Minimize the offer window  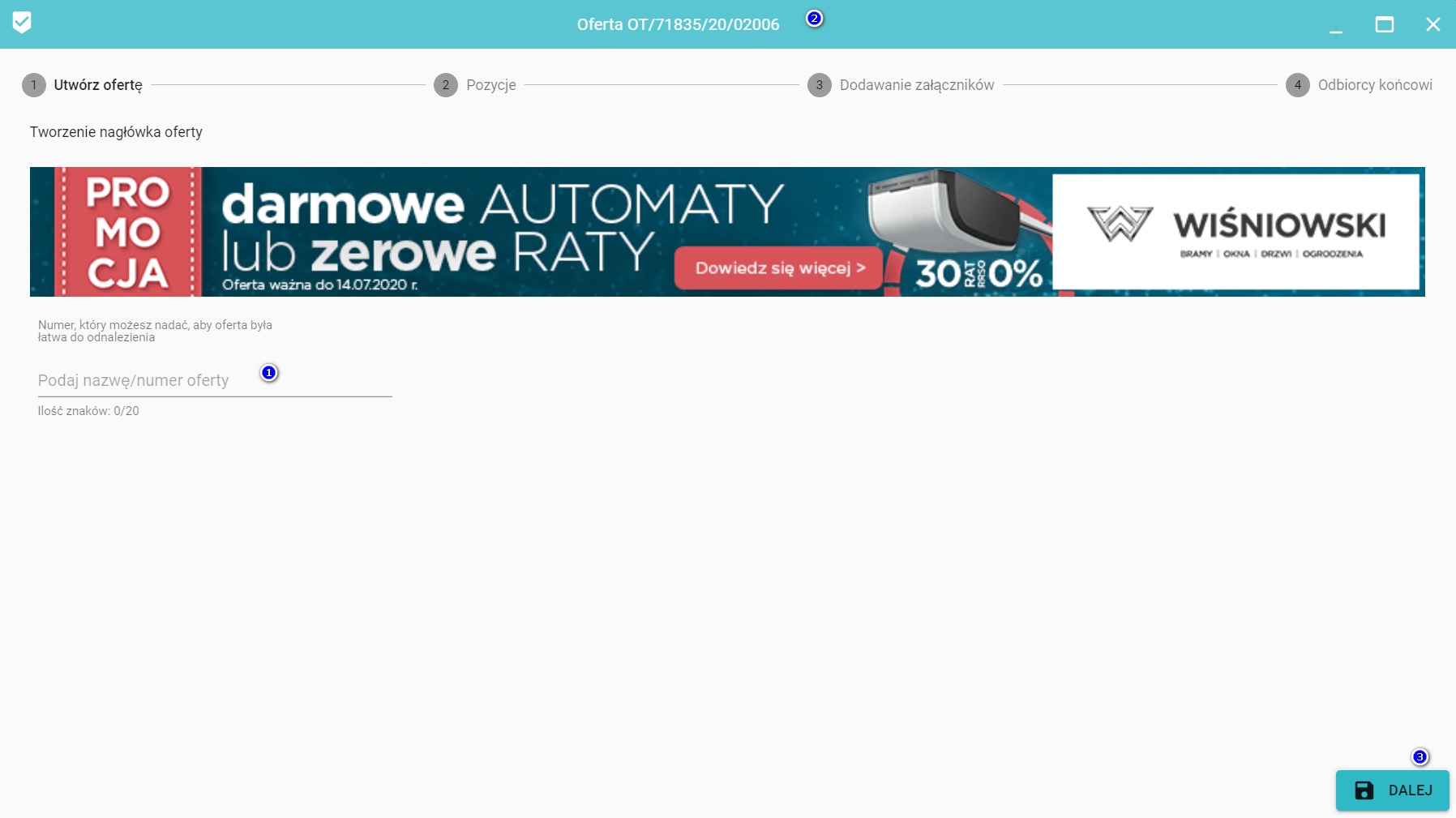coord(1336,24)
